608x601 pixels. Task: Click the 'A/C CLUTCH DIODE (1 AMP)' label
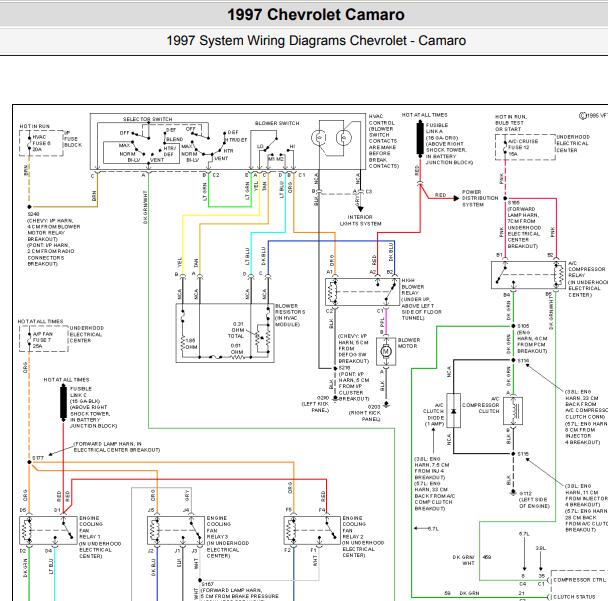(x=433, y=414)
